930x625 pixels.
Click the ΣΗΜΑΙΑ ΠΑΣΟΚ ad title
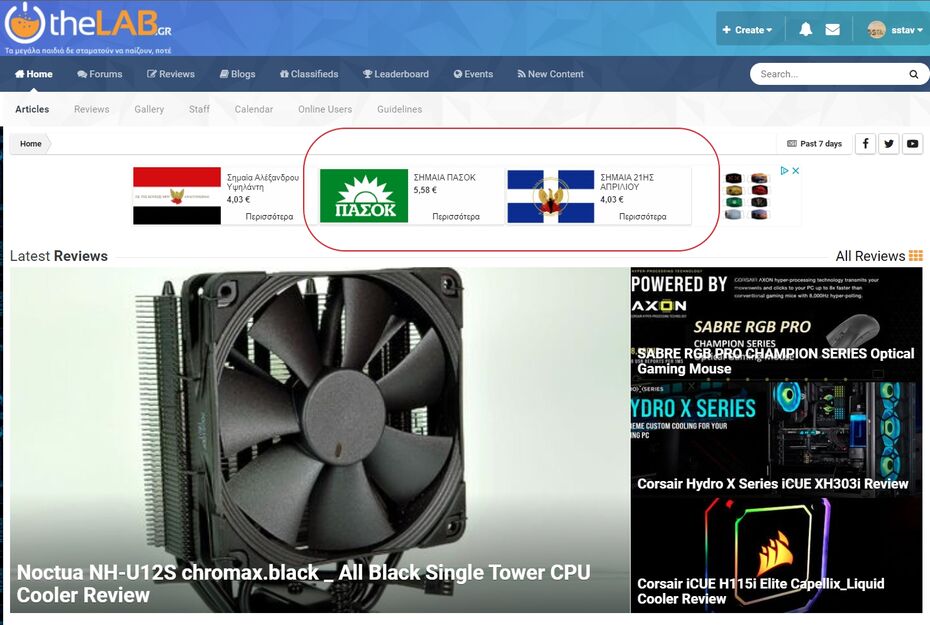pyautogui.click(x=444, y=177)
